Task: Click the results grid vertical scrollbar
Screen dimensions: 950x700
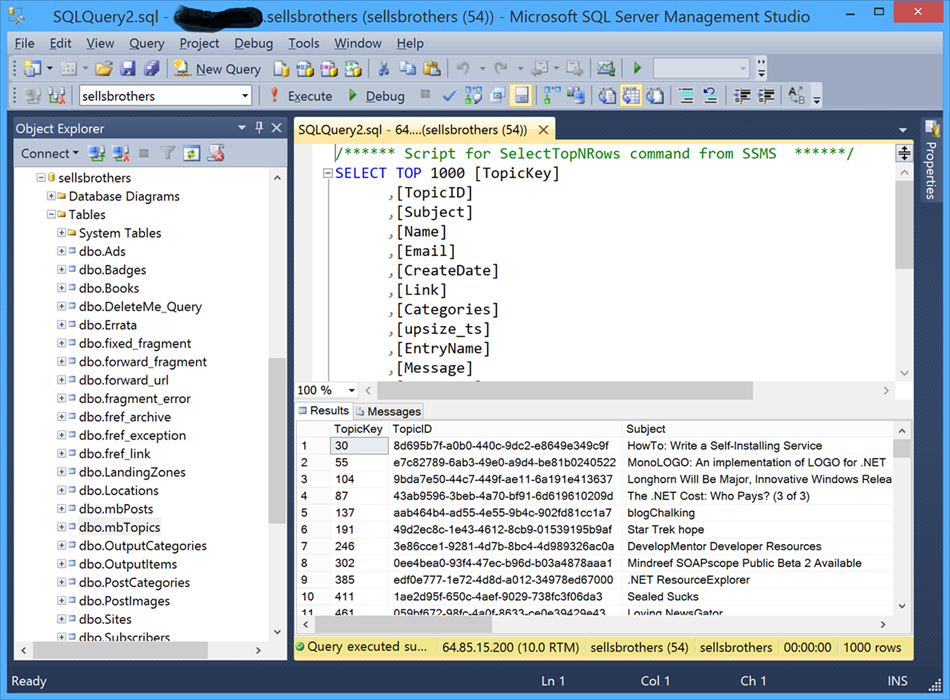Action: 902,518
